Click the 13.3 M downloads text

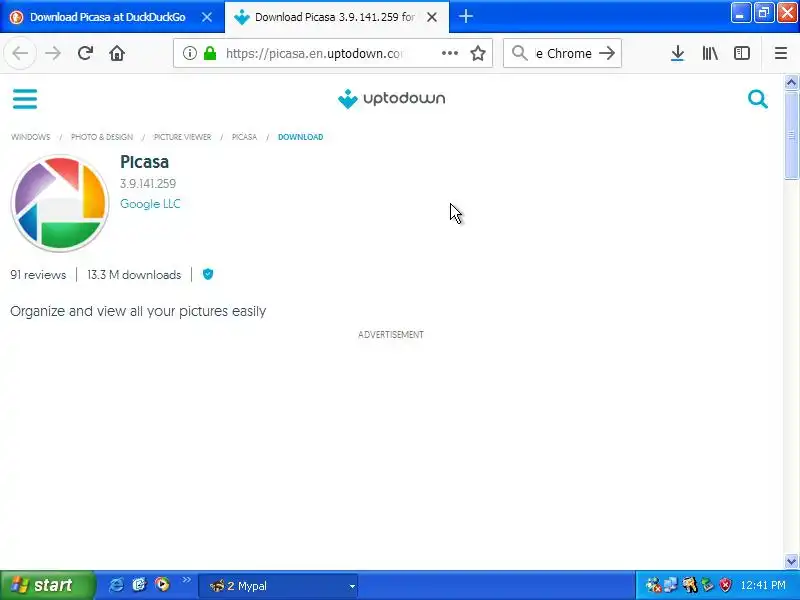134,274
